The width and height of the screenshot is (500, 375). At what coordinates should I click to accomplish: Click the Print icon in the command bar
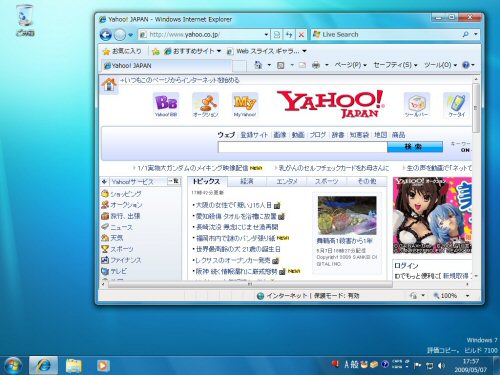pos(316,65)
